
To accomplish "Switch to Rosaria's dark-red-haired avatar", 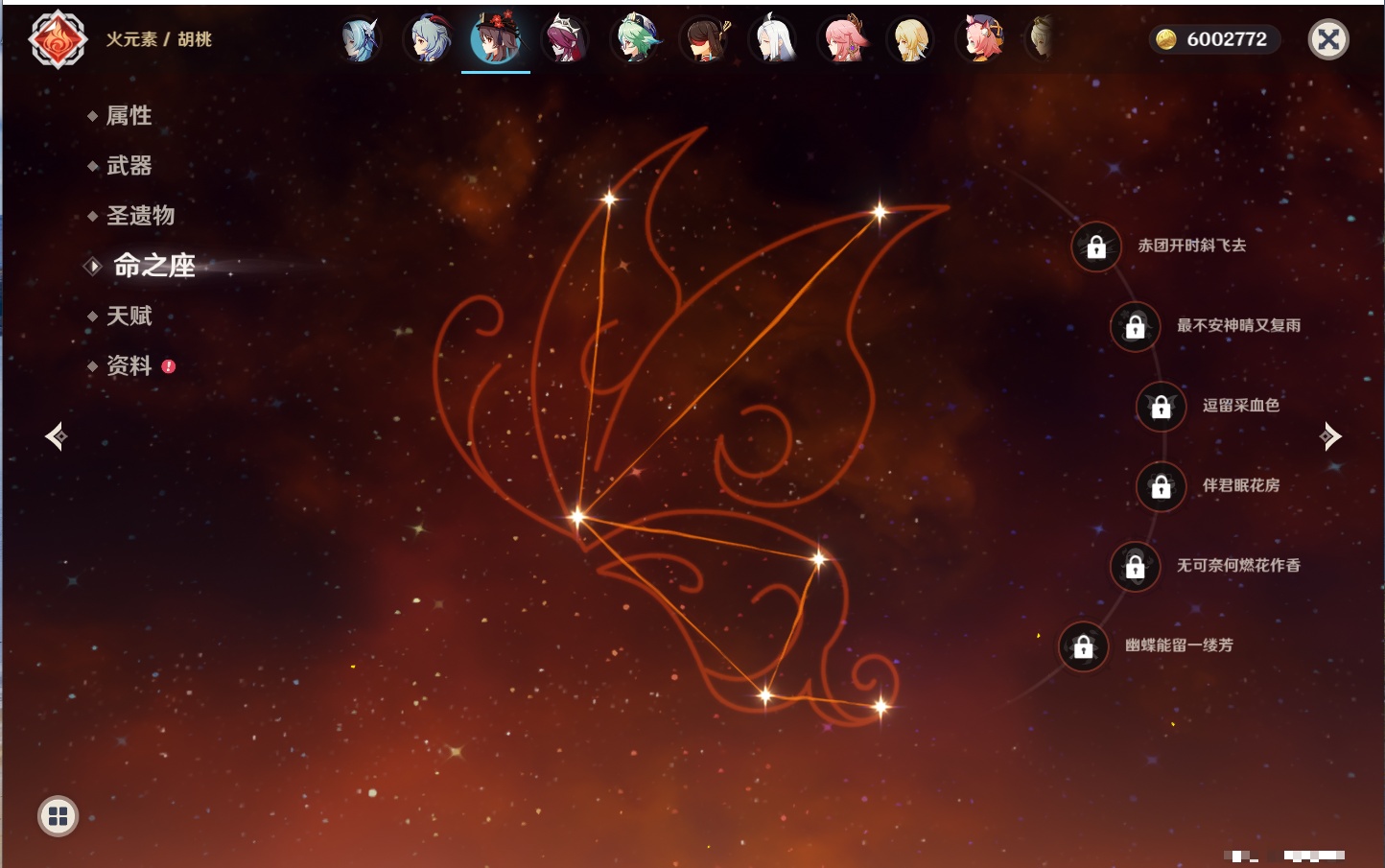I will tap(566, 39).
